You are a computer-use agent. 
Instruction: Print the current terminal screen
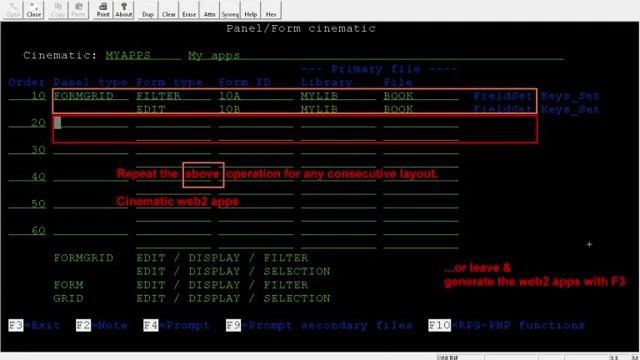click(103, 10)
